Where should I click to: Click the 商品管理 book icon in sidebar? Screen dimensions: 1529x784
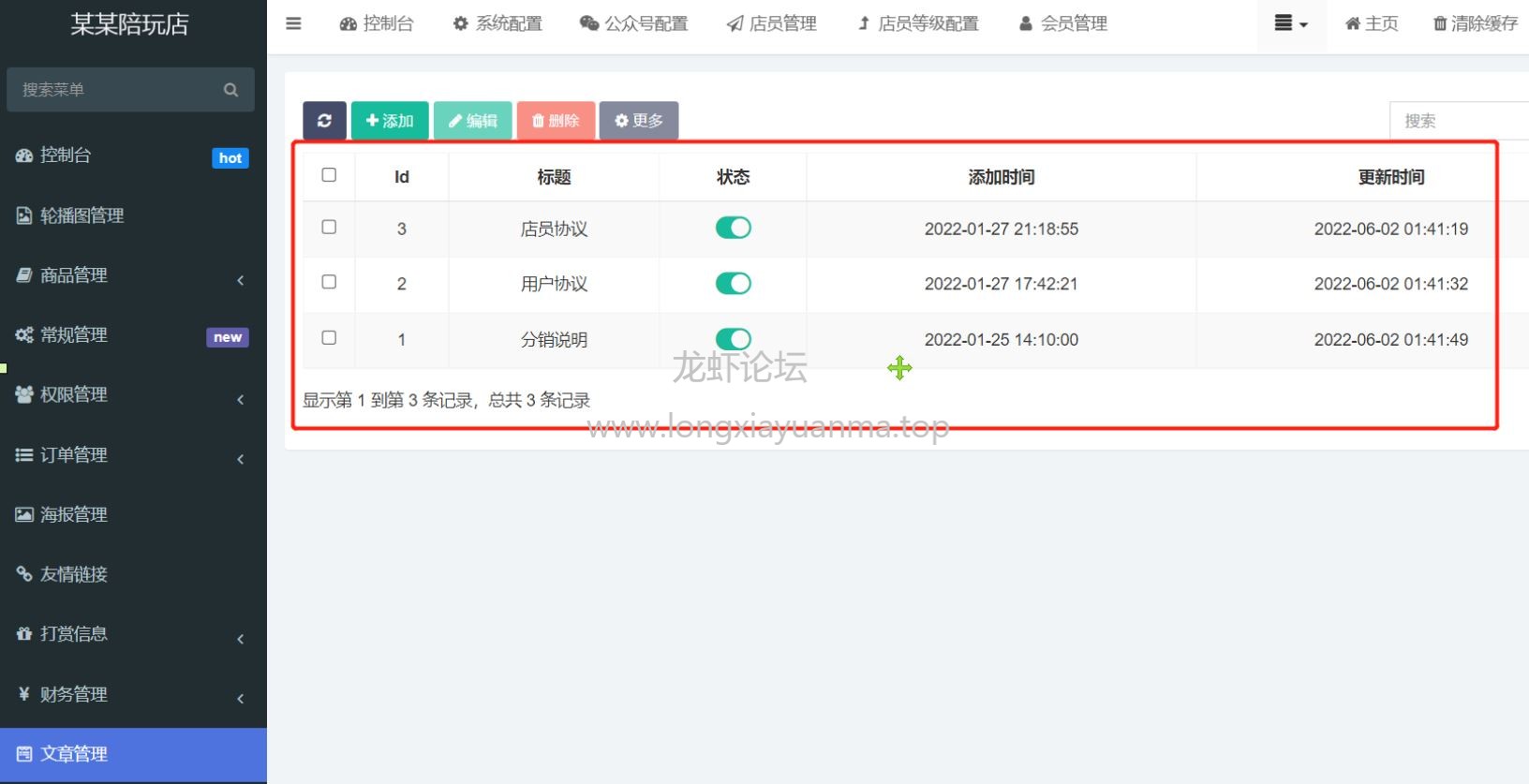pos(24,275)
